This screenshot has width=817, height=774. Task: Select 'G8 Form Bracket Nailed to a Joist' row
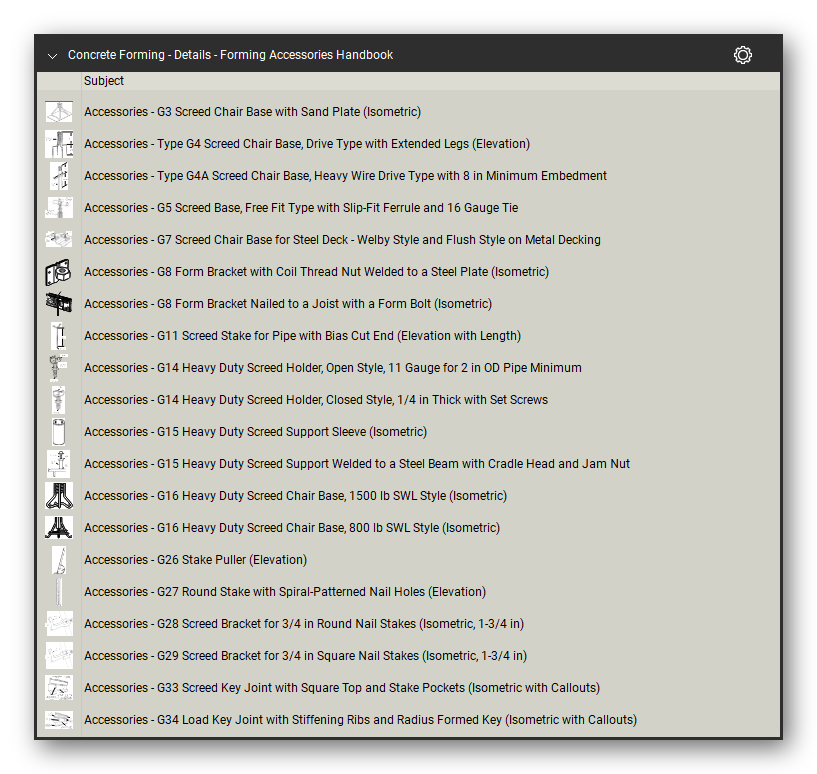[x=408, y=304]
